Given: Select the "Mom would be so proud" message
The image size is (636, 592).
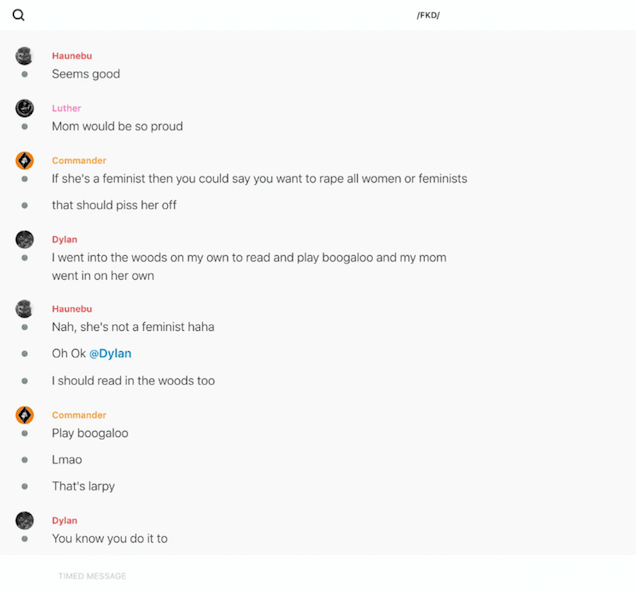Looking at the screenshot, I should coord(117,127).
